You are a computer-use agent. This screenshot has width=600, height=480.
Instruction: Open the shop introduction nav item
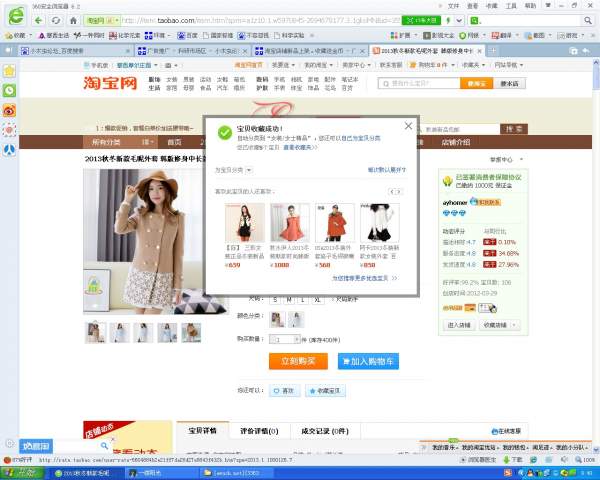coord(455,142)
